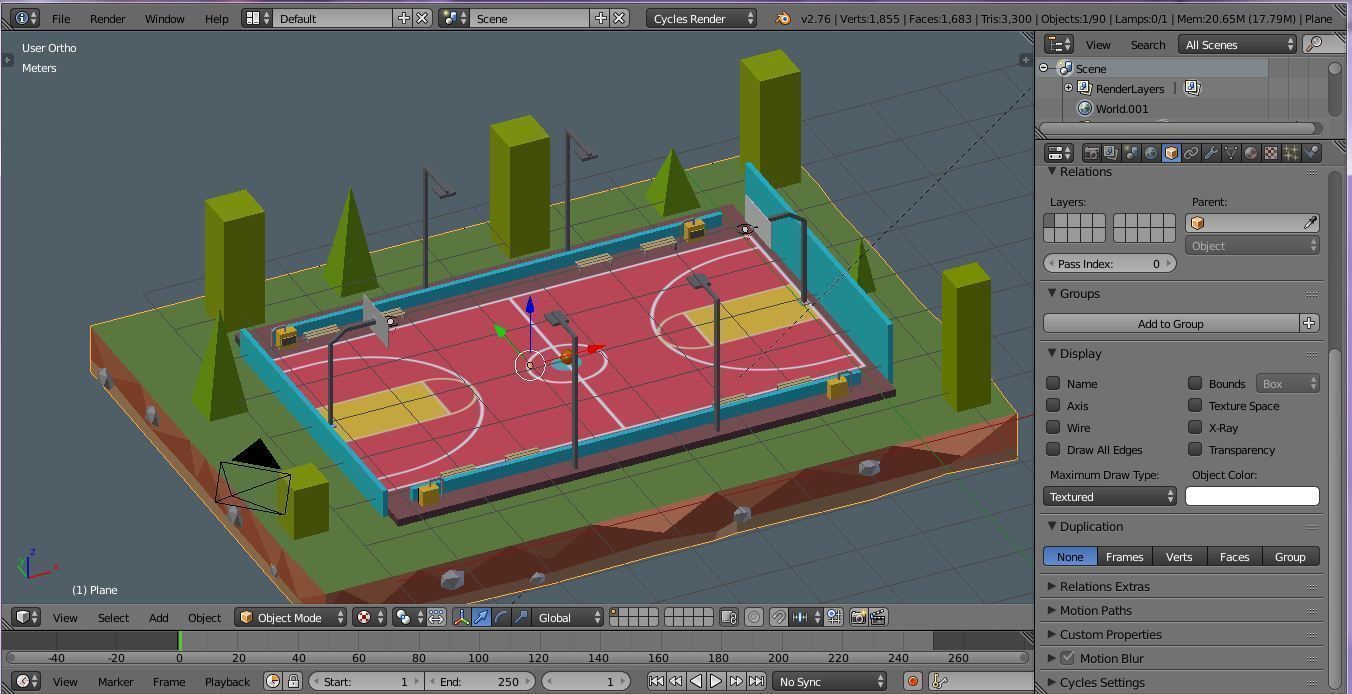Toggle use preview range clock icon

tap(273, 681)
